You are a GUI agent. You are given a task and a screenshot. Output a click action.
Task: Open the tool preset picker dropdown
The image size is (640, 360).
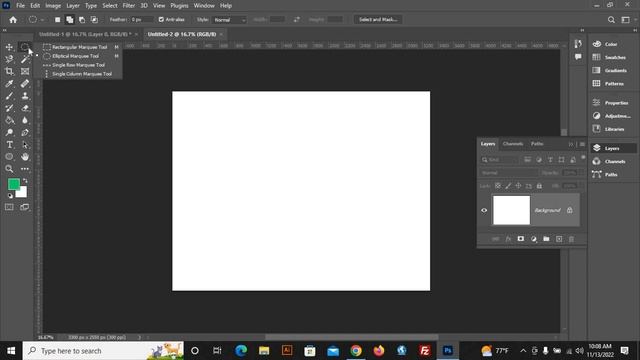click(36, 20)
